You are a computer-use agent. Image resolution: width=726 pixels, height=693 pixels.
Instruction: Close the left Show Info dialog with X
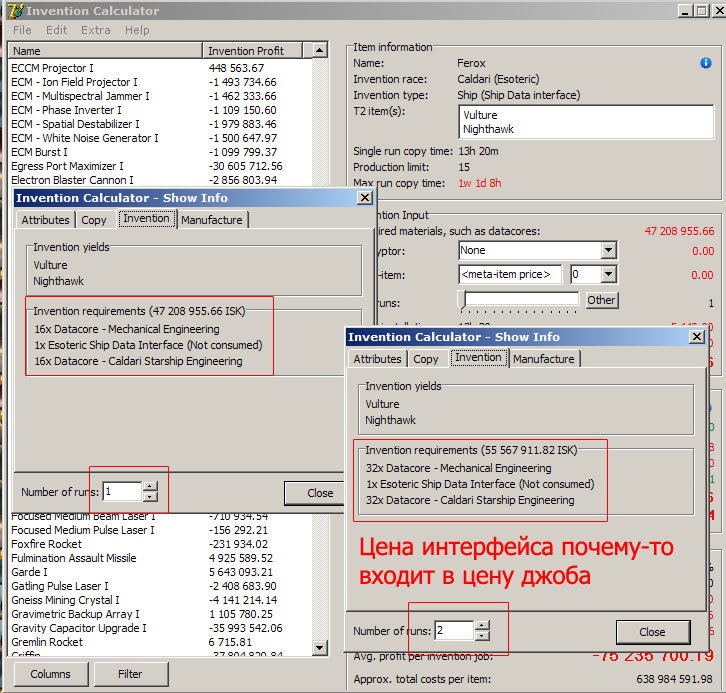(365, 198)
